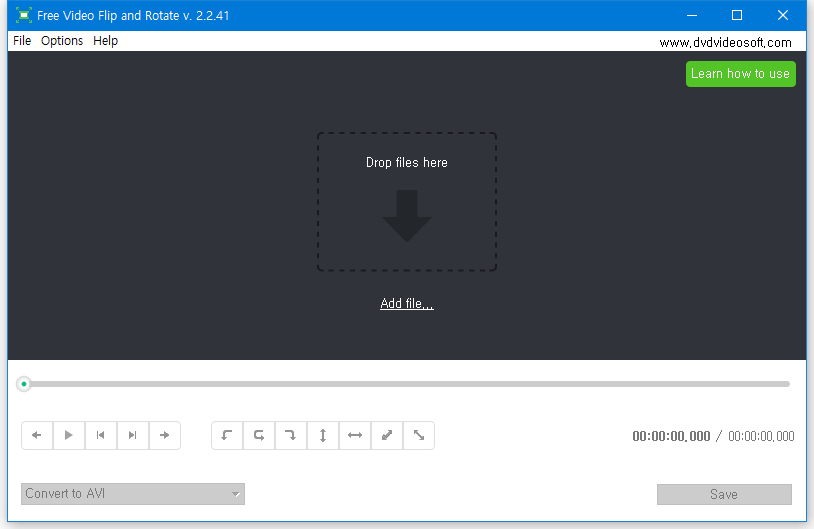Play the video
The image size is (814, 529).
tap(69, 435)
